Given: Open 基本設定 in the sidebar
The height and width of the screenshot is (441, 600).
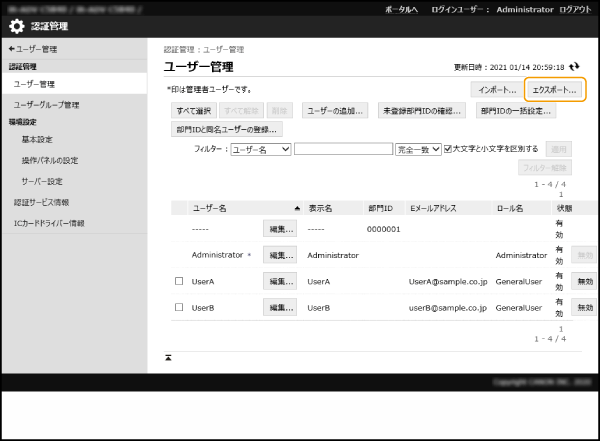Looking at the screenshot, I should click(x=37, y=139).
